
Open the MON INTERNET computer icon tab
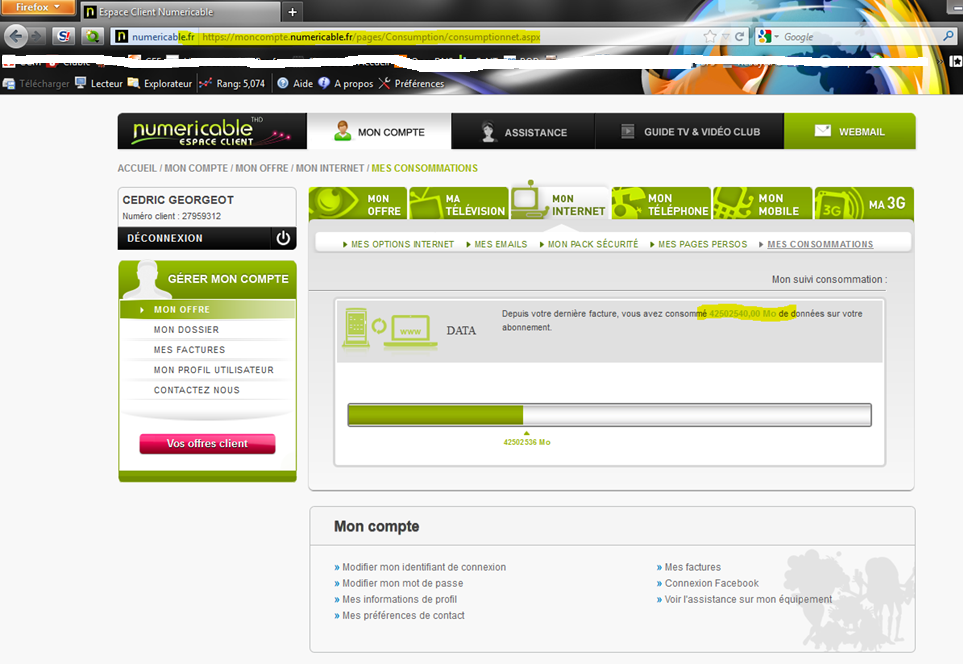tap(559, 202)
